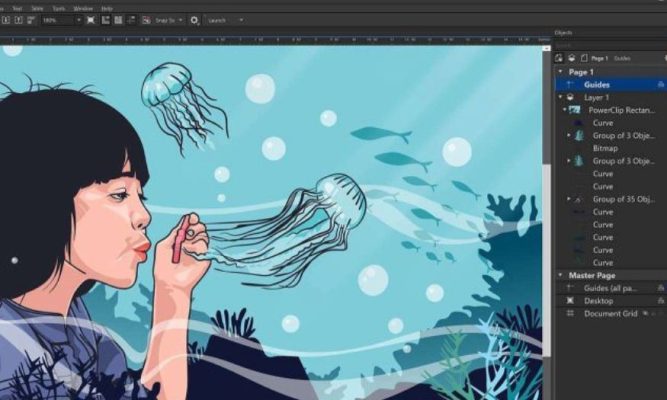
Task: Open the Tools menu
Action: (x=60, y=8)
